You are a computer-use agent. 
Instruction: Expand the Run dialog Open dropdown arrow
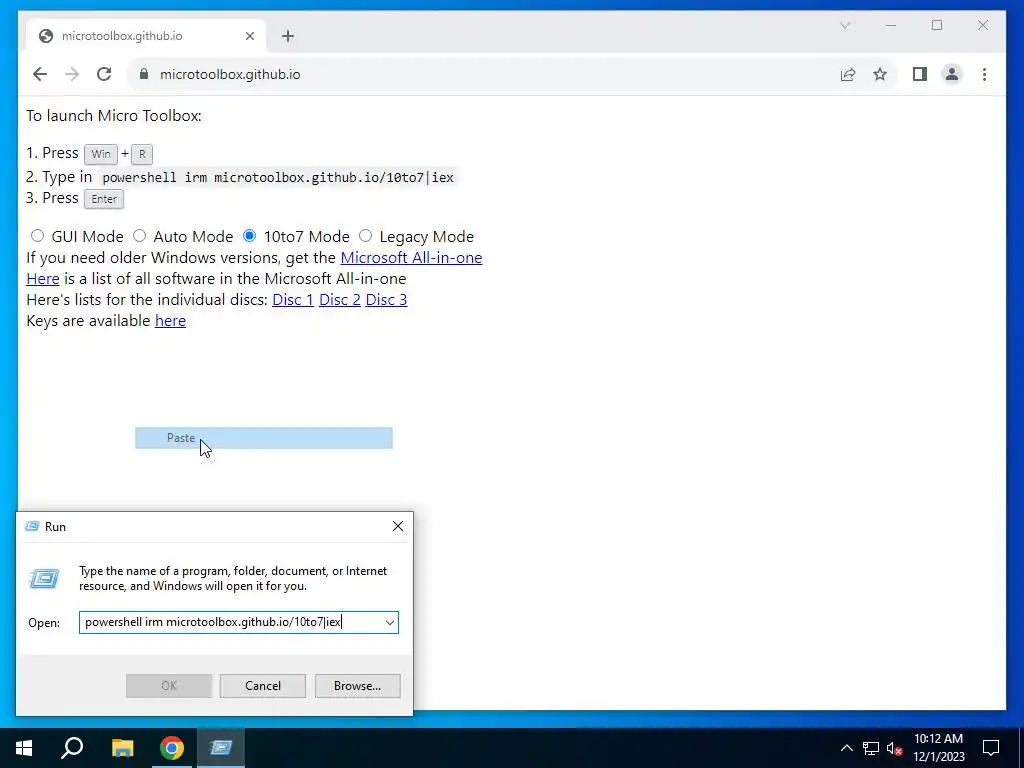click(x=390, y=622)
